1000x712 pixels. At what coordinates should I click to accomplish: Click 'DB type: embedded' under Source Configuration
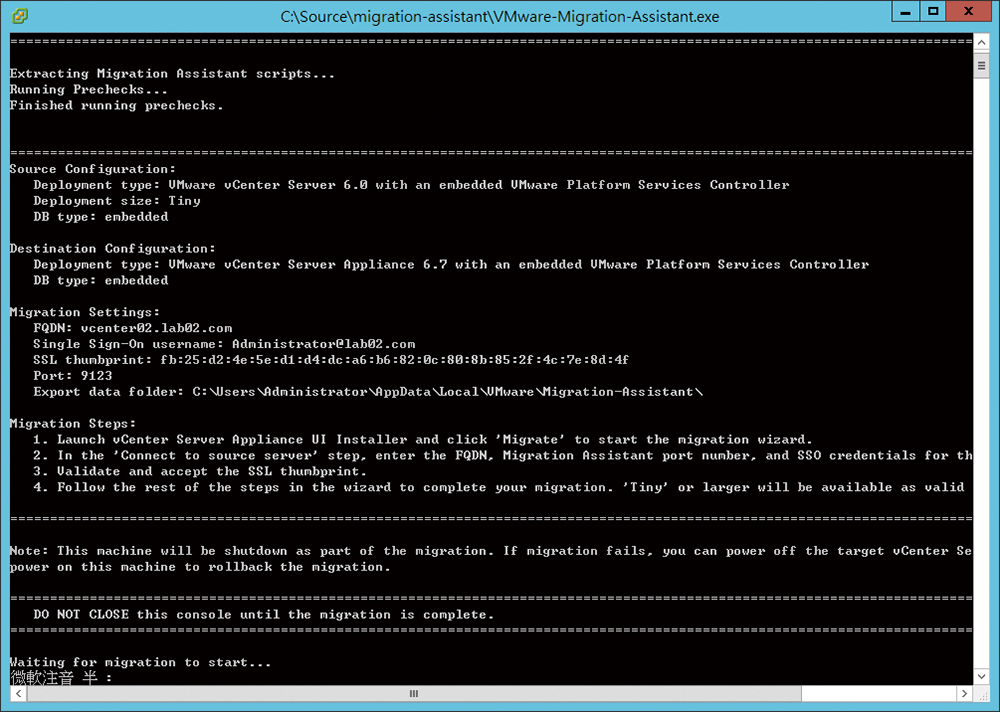101,217
